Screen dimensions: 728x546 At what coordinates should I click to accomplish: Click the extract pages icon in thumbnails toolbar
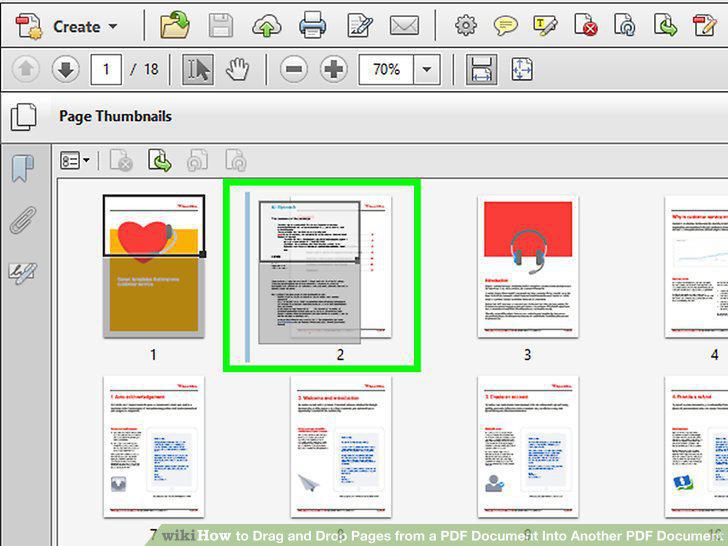point(159,161)
